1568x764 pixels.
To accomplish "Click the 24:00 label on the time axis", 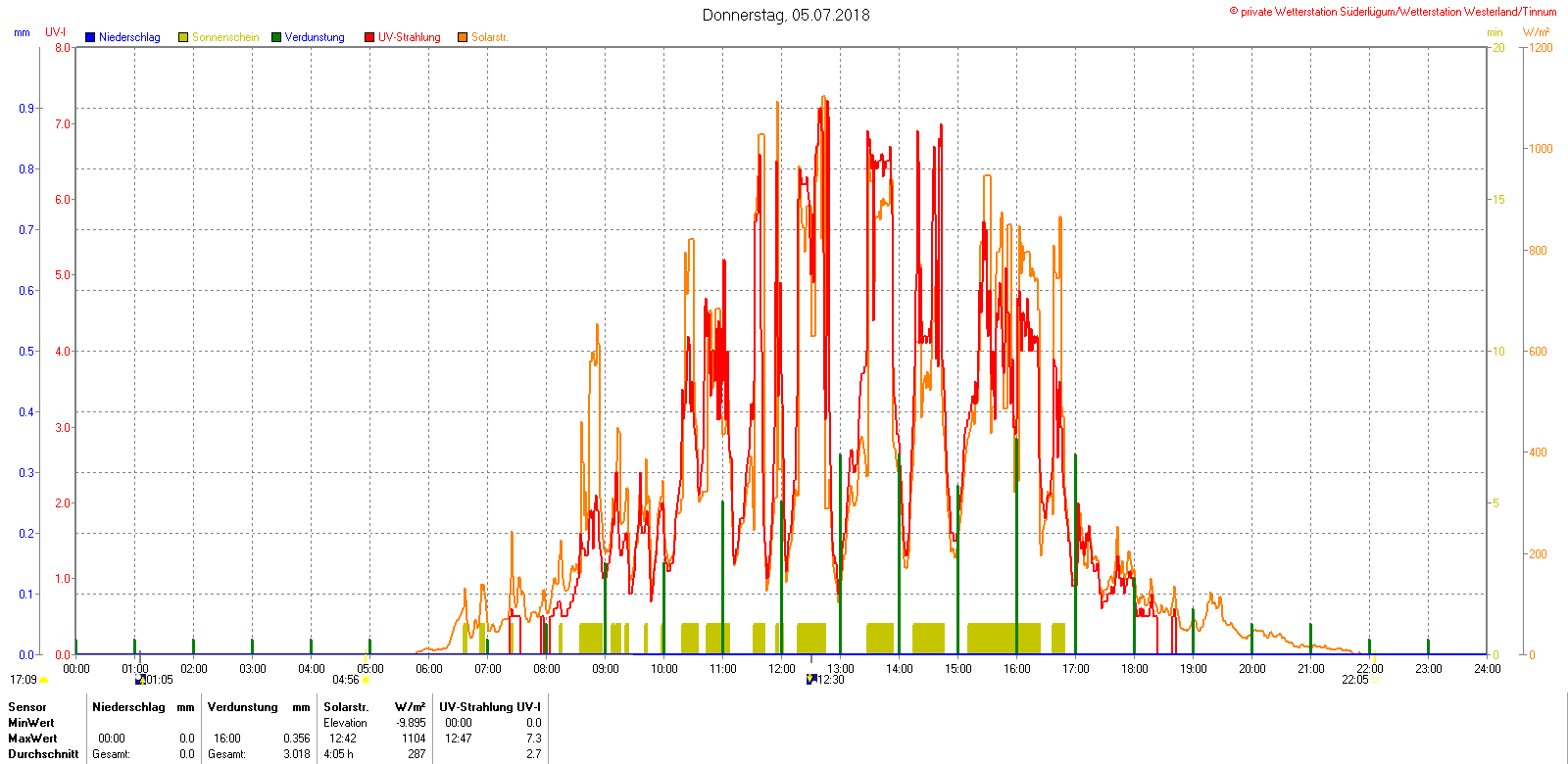I will (x=1488, y=669).
